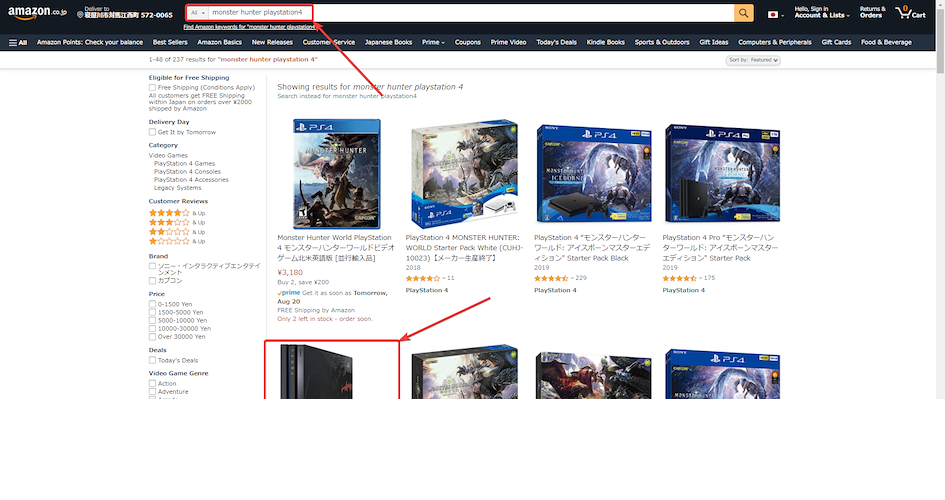Check the 1500-5000 Yen price filter
945x500 pixels.
pos(152,313)
